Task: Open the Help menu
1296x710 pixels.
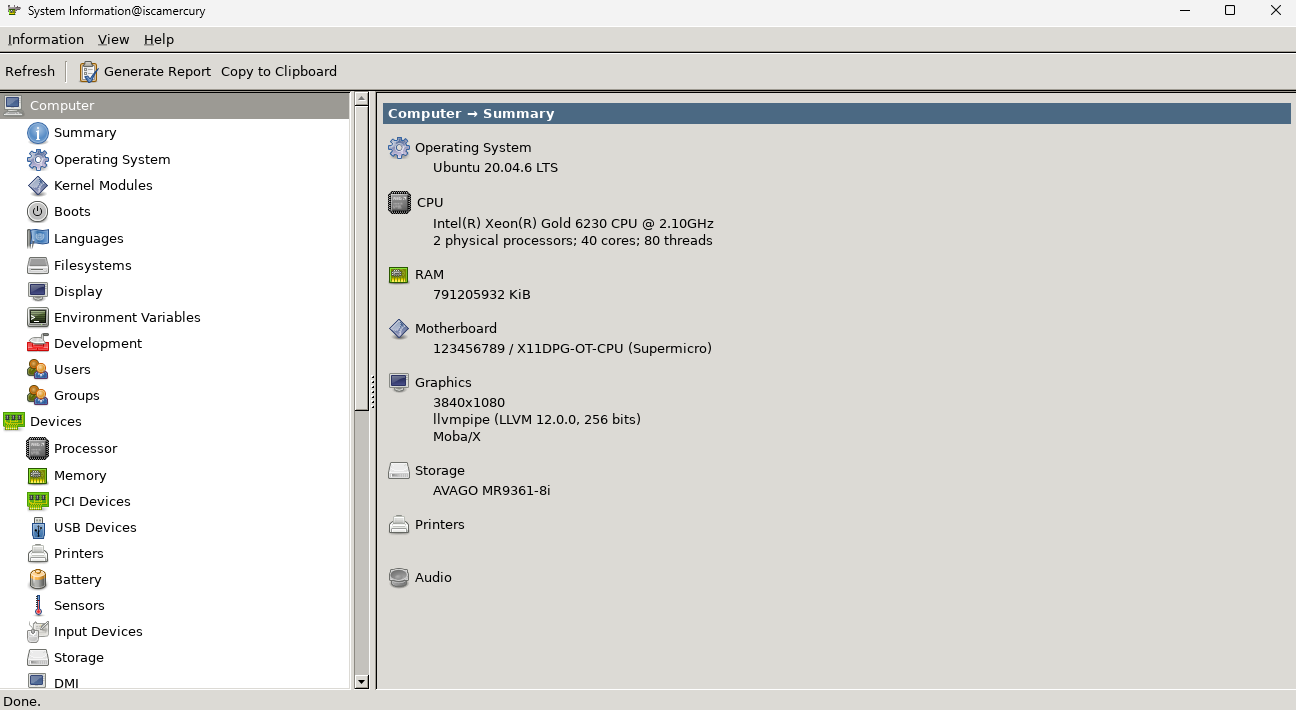Action: 159,39
